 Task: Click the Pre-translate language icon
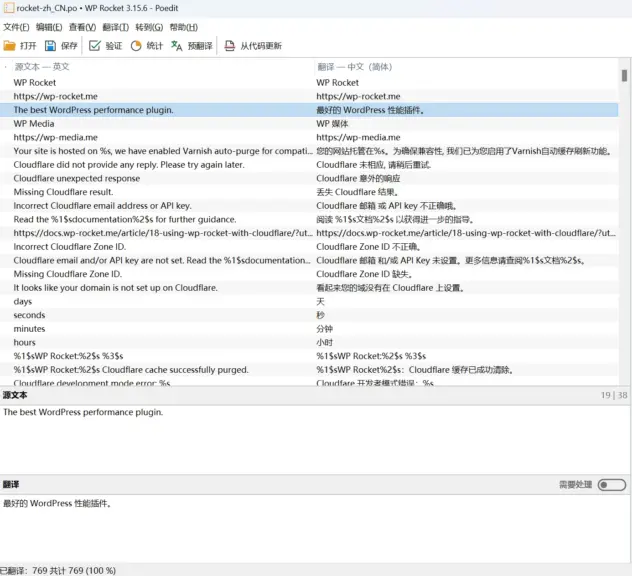coord(177,46)
